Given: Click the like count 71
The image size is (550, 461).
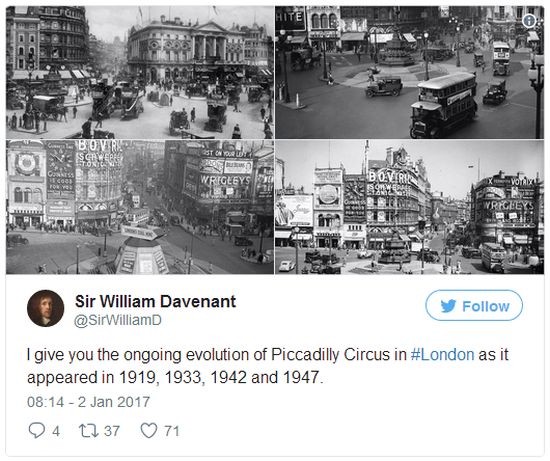Looking at the screenshot, I should point(172,431).
